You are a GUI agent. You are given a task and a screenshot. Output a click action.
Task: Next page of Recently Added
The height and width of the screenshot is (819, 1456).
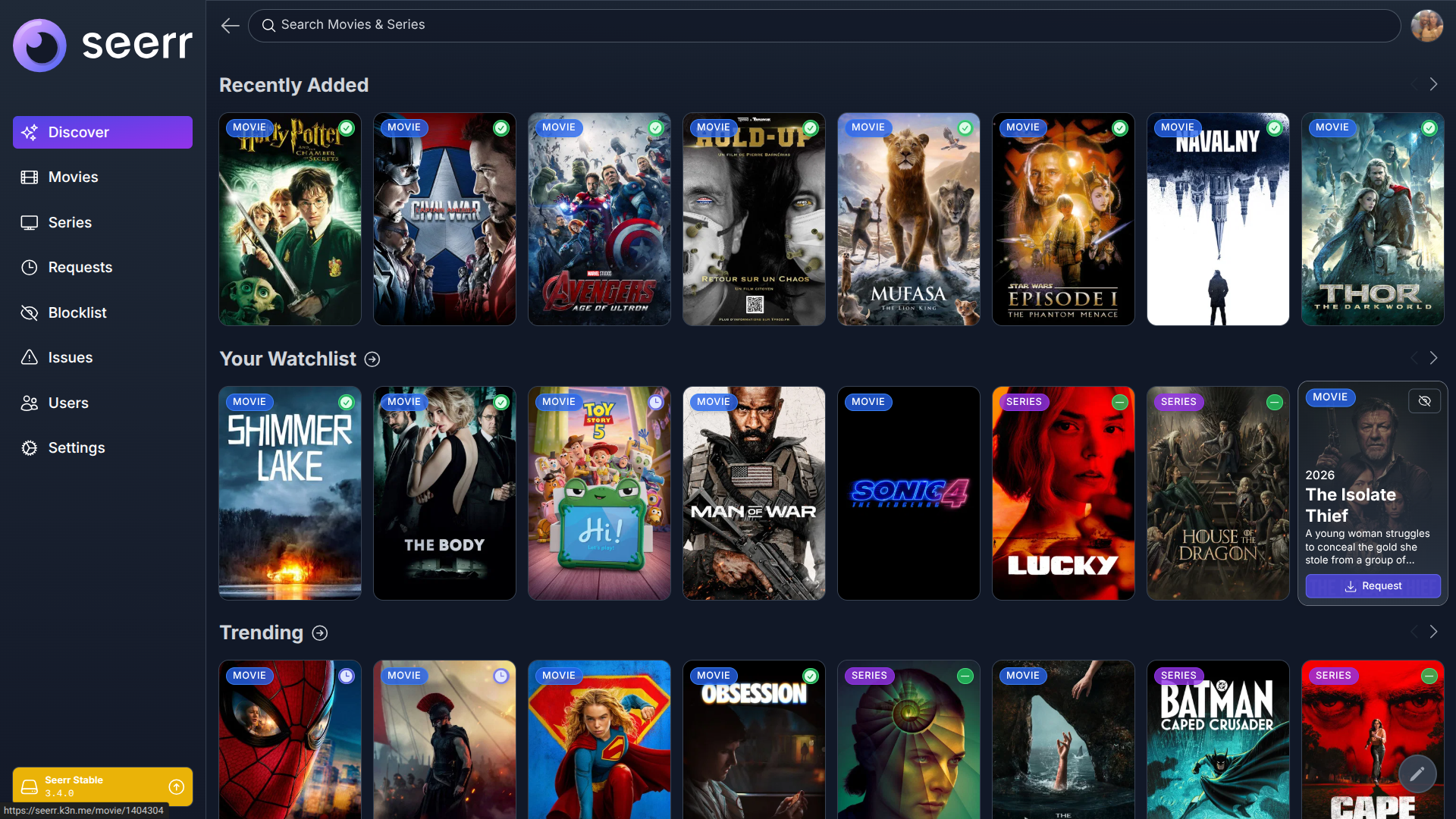[x=1433, y=84]
